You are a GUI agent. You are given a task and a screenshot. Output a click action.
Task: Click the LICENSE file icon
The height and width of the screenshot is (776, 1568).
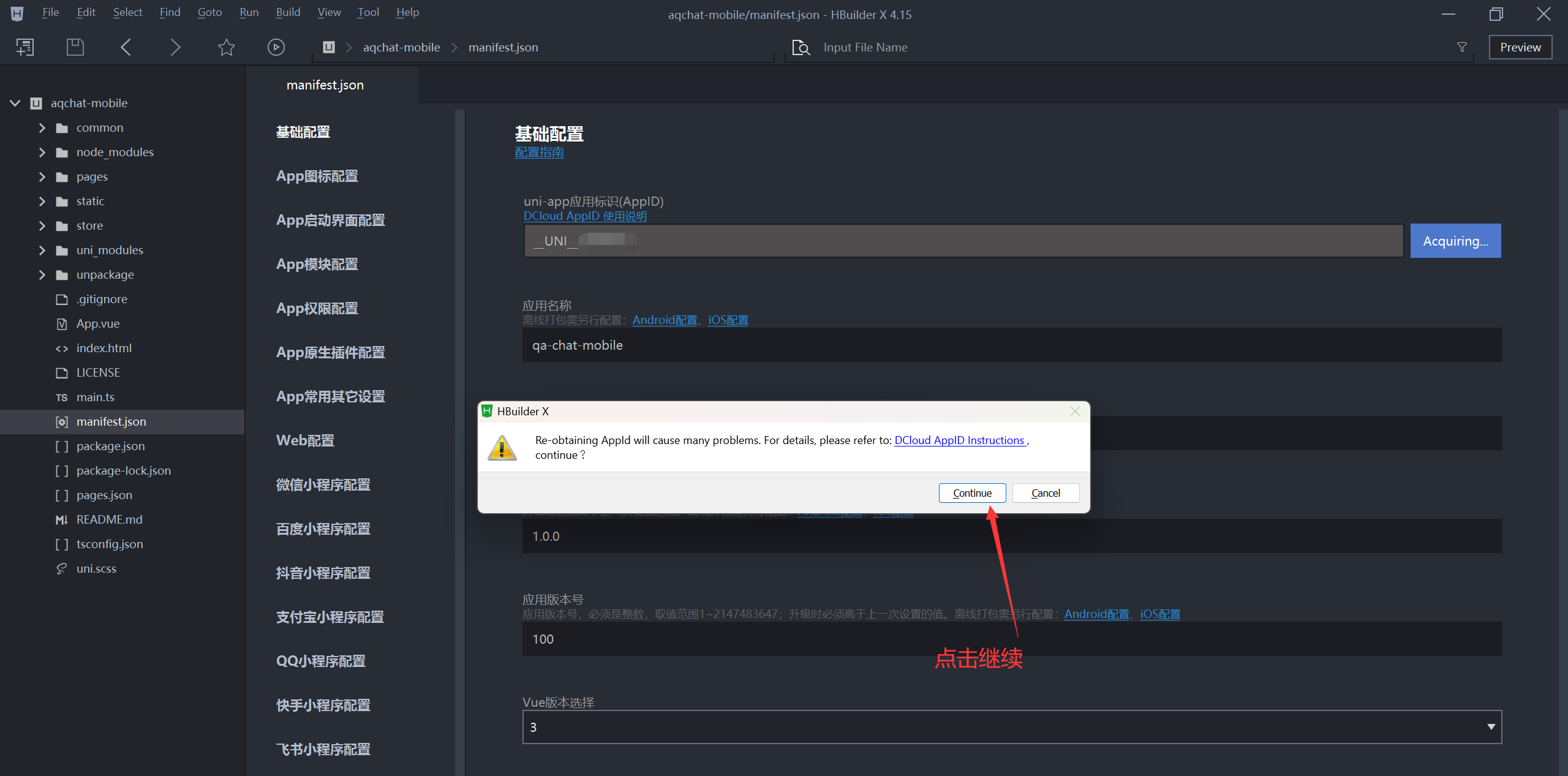tap(62, 373)
